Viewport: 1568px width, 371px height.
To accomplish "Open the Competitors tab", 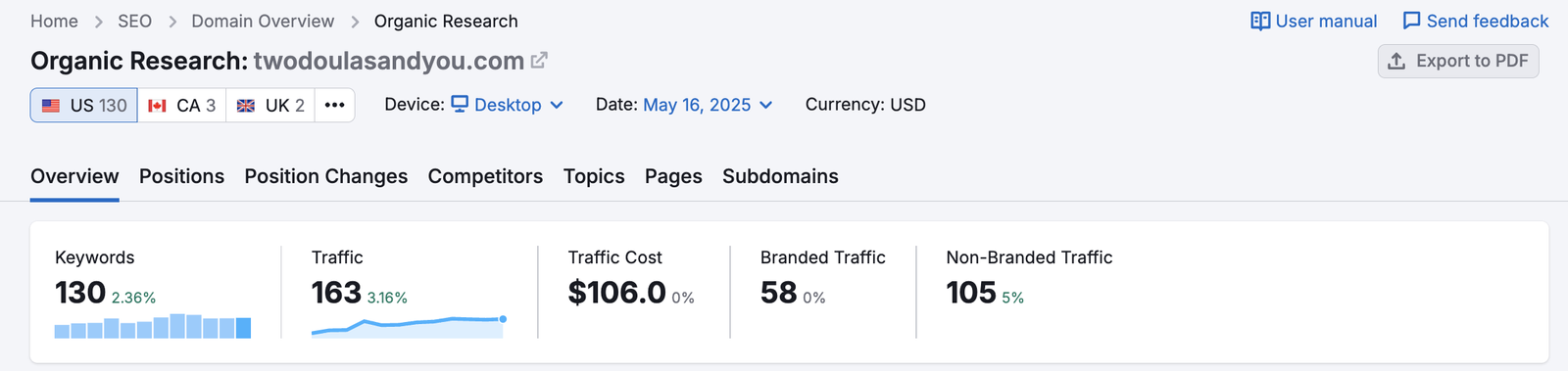I will click(x=485, y=176).
